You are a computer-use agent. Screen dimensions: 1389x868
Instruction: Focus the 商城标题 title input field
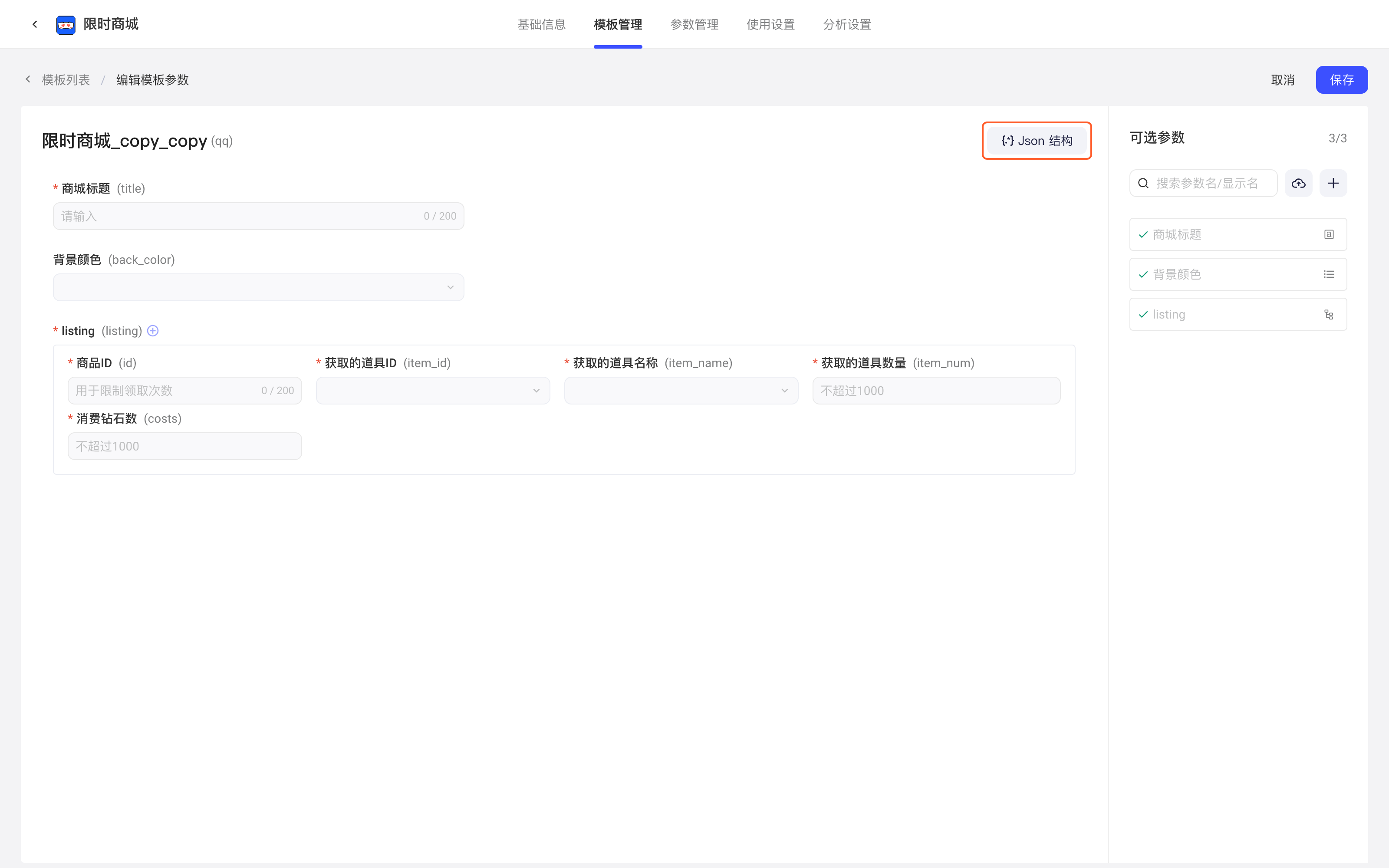tap(258, 216)
